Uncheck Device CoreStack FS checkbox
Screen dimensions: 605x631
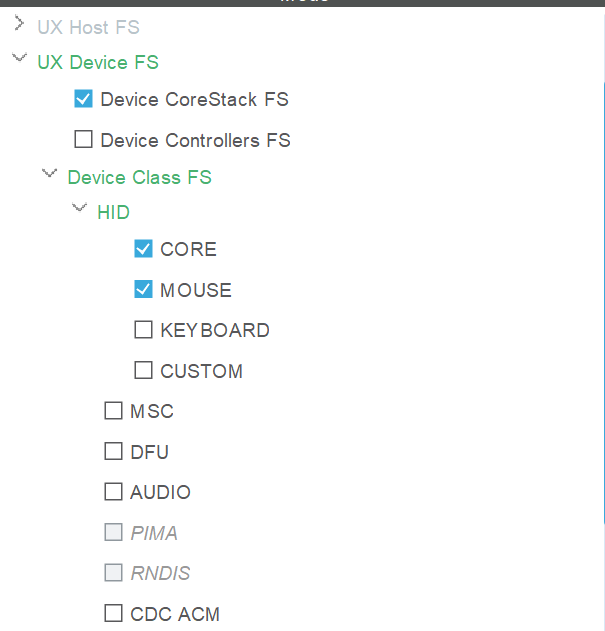83,99
